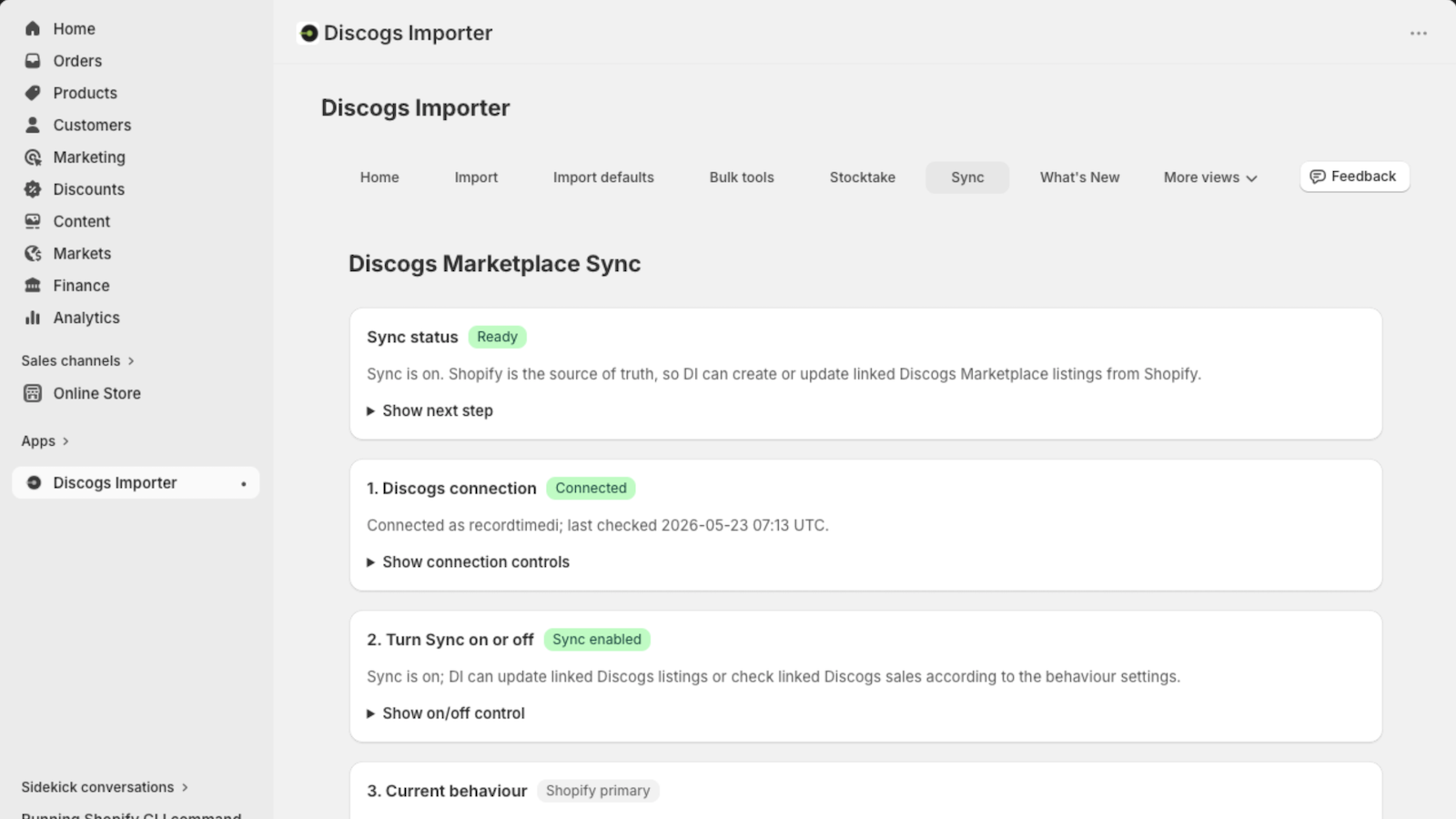Navigate to Finance in the sidebar

point(81,286)
